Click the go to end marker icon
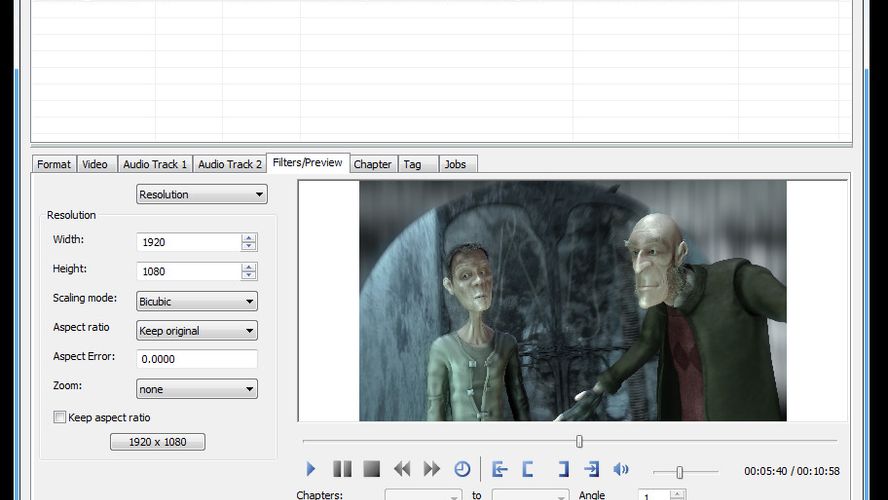Image resolution: width=888 pixels, height=500 pixels. click(x=591, y=469)
